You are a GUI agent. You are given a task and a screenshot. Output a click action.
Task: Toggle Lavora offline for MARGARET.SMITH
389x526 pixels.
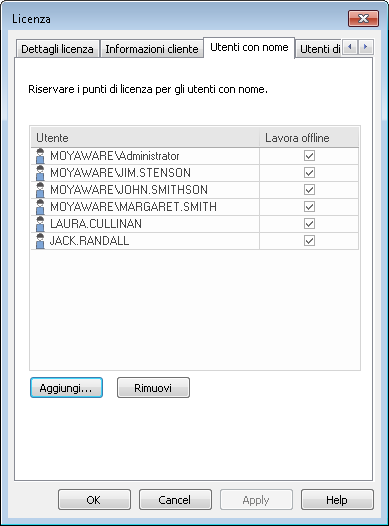[309, 207]
